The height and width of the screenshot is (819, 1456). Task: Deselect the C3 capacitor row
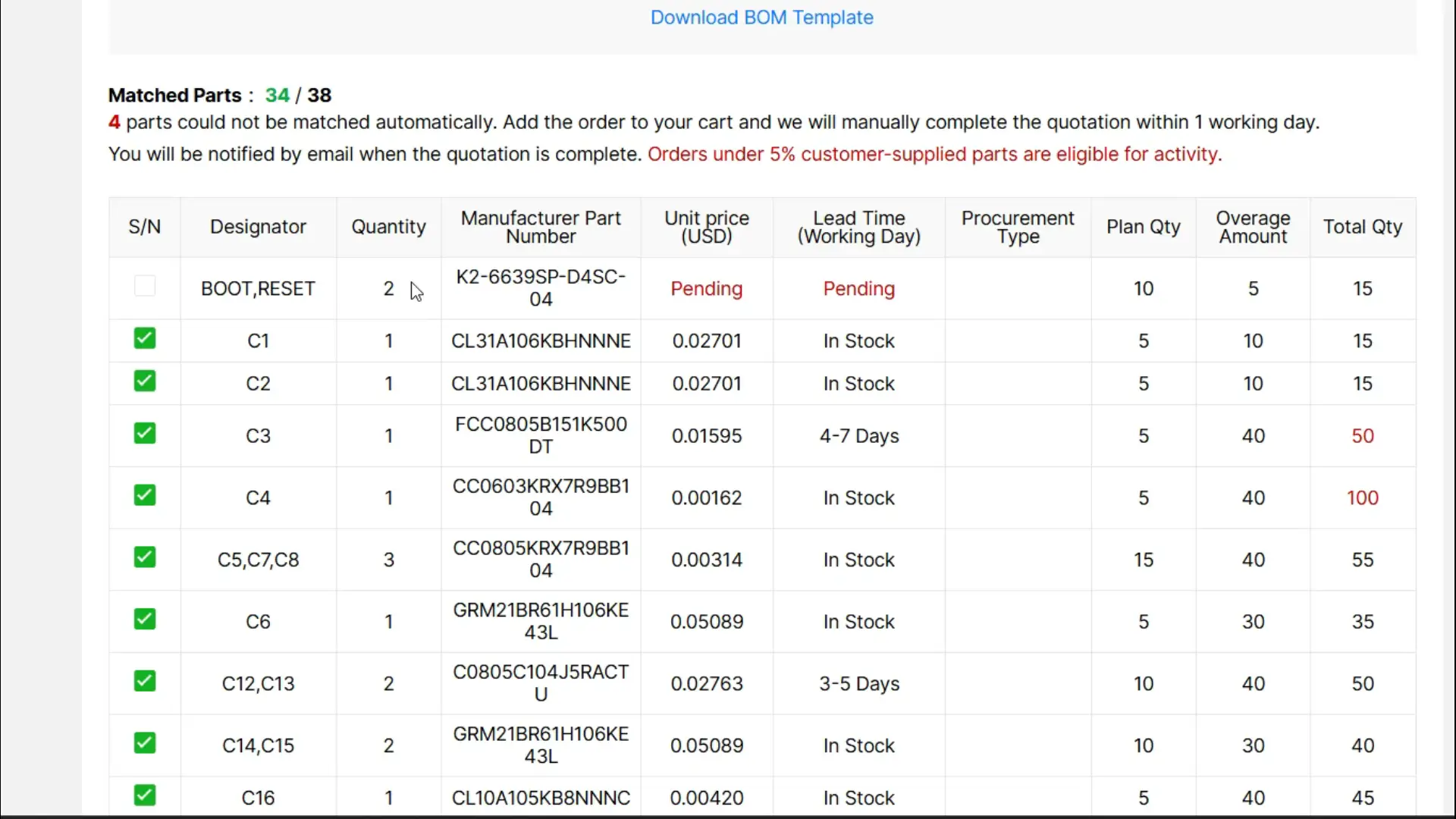(144, 432)
